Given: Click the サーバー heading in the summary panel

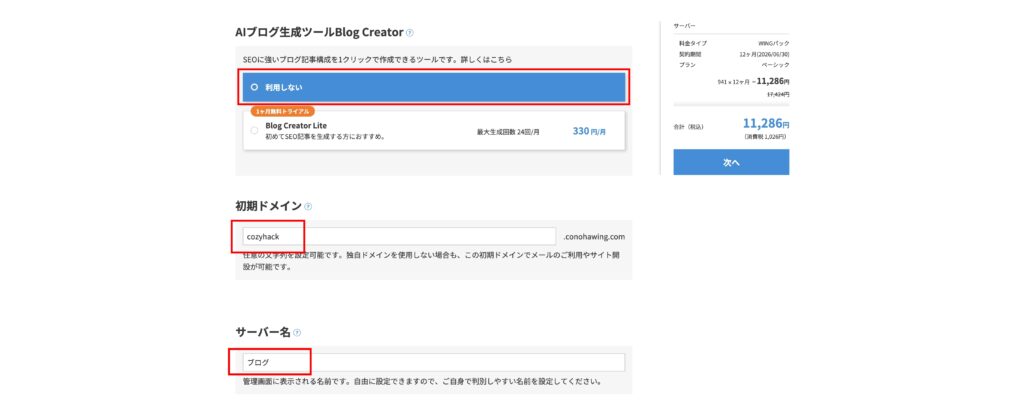Looking at the screenshot, I should [x=686, y=25].
